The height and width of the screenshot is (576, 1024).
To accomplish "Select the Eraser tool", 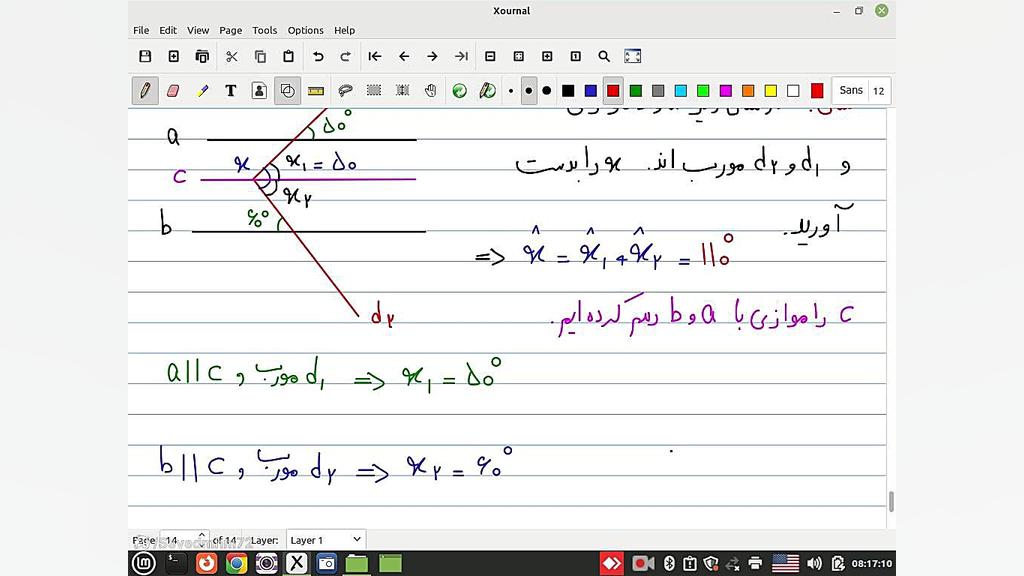I will (173, 91).
